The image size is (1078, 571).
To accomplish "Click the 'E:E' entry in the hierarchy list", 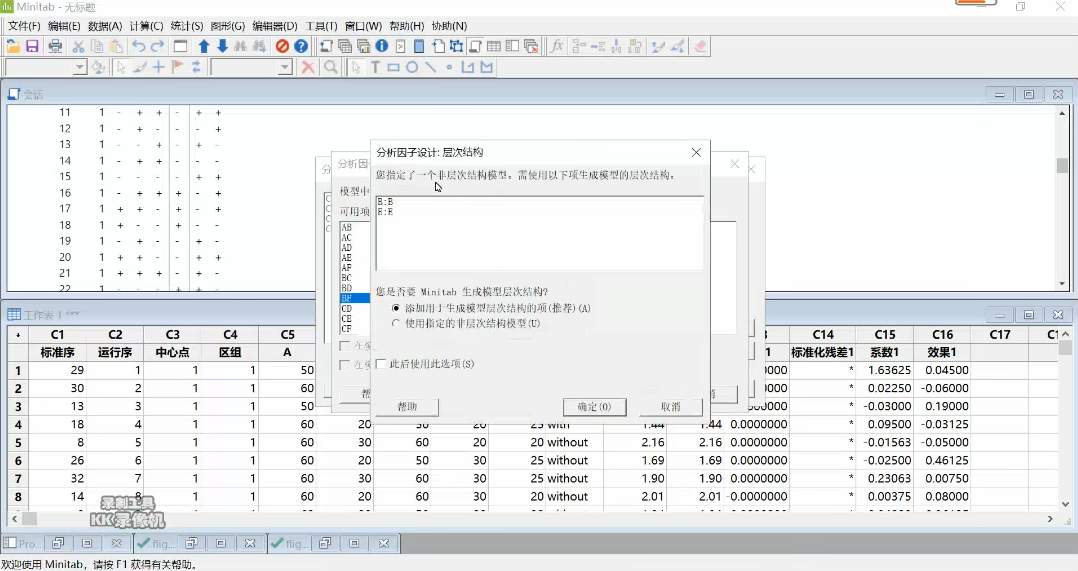I will pyautogui.click(x=385, y=212).
